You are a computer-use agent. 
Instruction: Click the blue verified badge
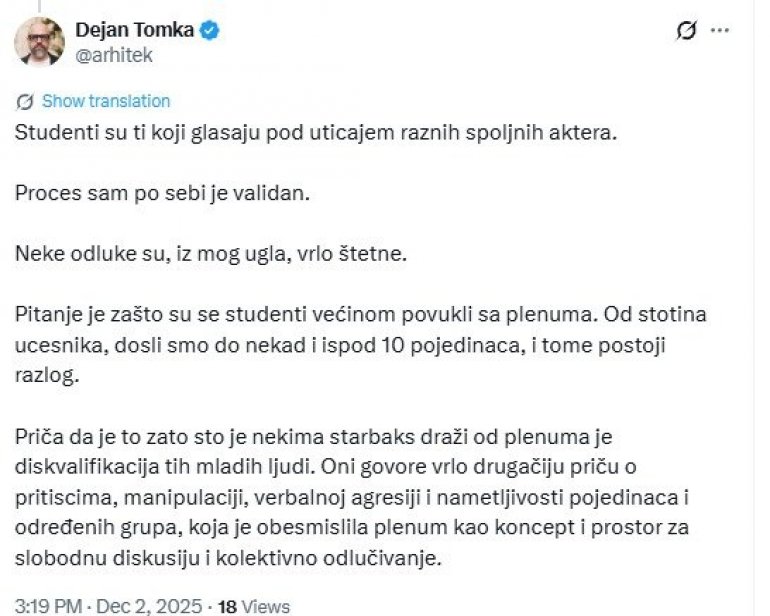click(210, 31)
